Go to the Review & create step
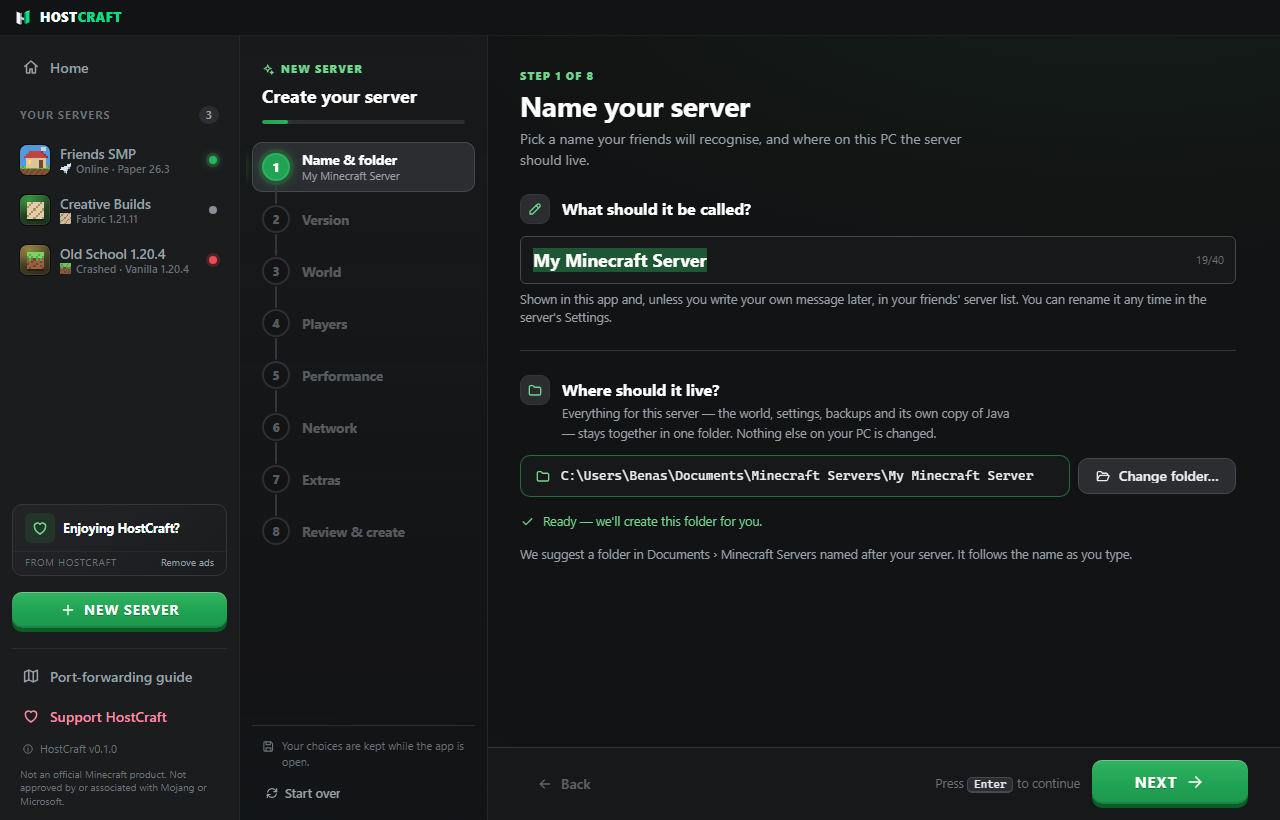The width and height of the screenshot is (1280, 820). click(x=363, y=531)
